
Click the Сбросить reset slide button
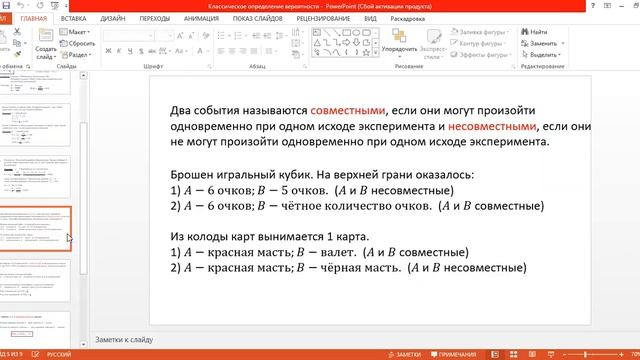[x=77, y=43]
